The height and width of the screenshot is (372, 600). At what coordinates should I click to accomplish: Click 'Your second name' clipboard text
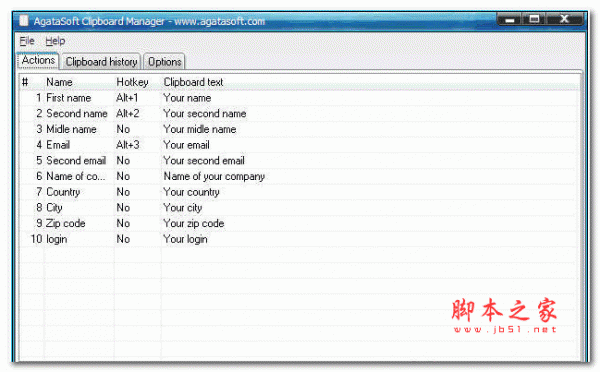(x=205, y=114)
